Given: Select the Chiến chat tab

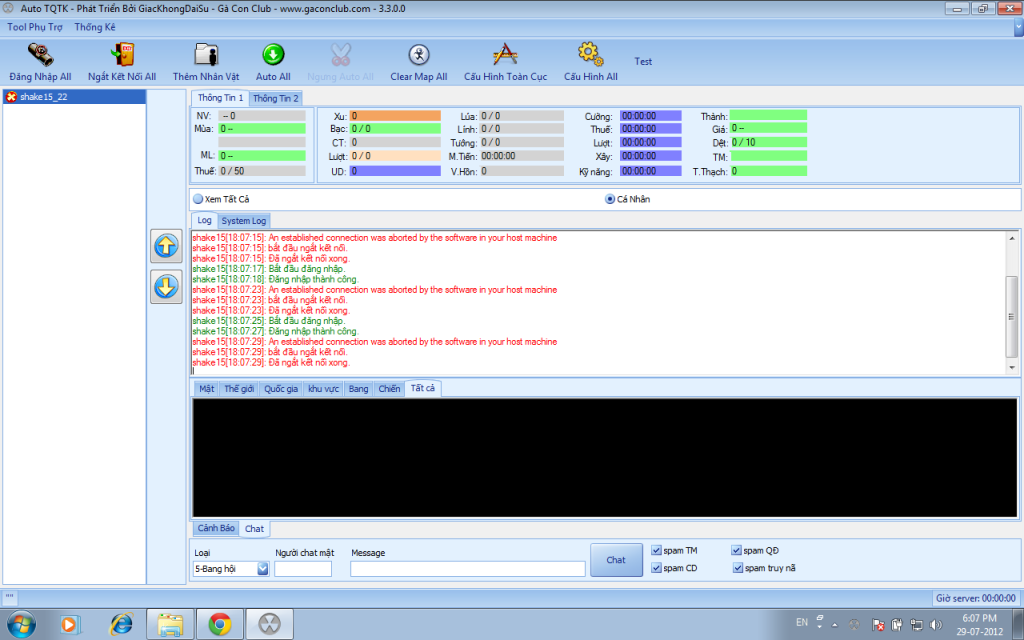Looking at the screenshot, I should tap(389, 389).
